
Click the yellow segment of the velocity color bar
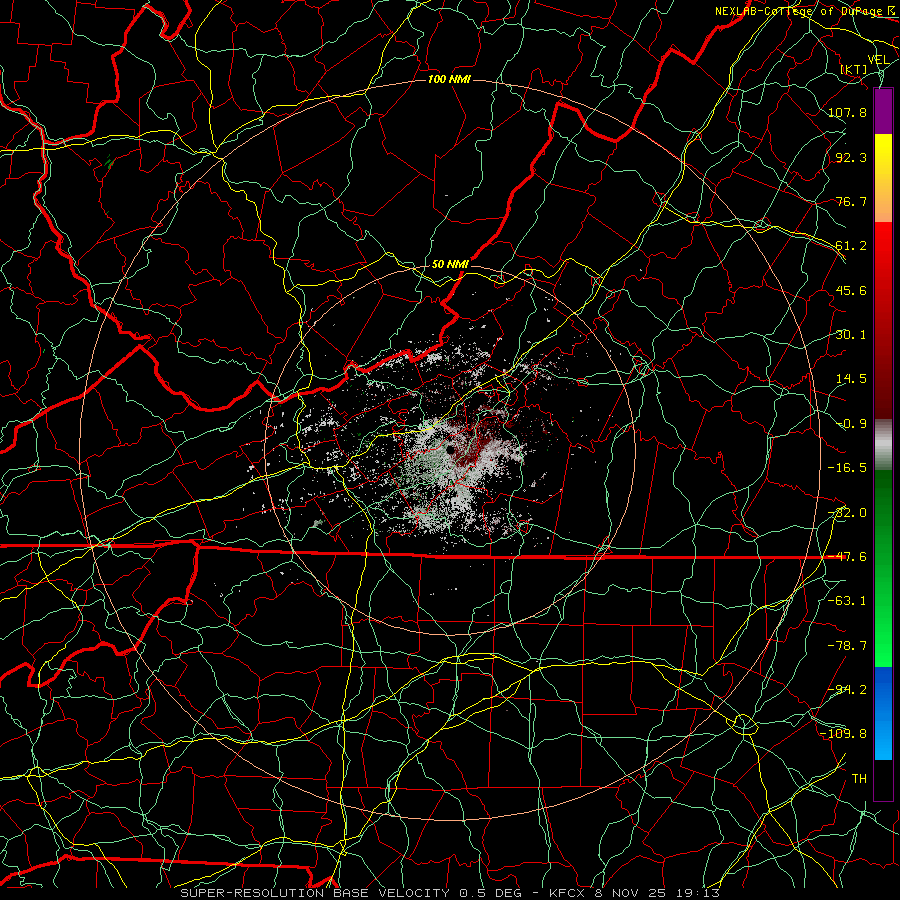tap(883, 178)
